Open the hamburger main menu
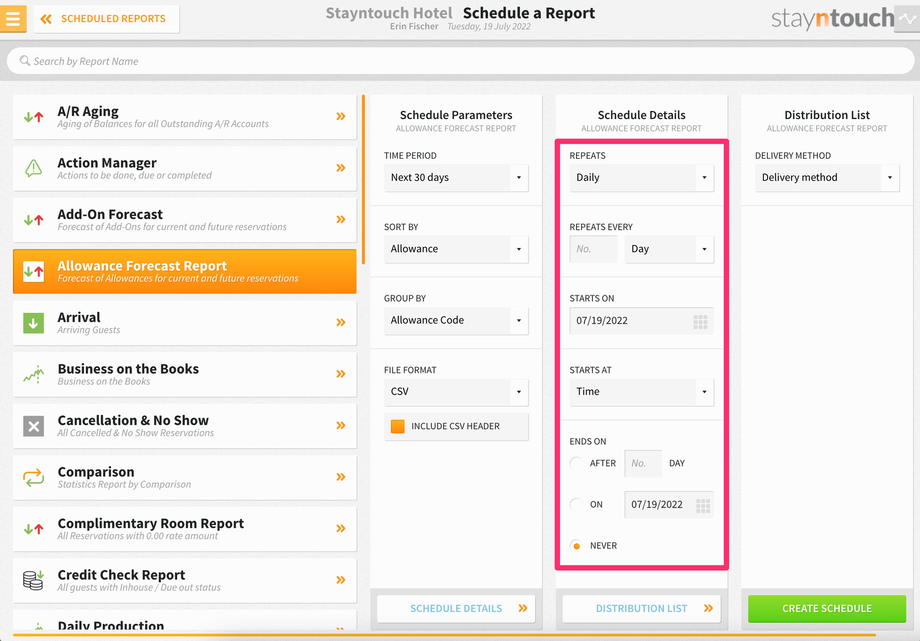 tap(13, 18)
